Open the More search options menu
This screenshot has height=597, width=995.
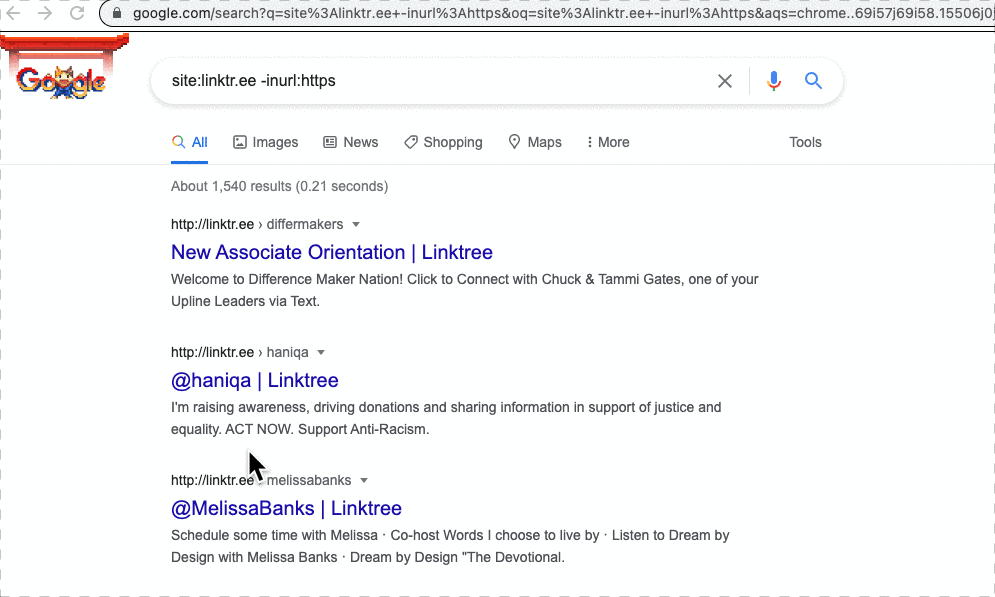point(608,142)
